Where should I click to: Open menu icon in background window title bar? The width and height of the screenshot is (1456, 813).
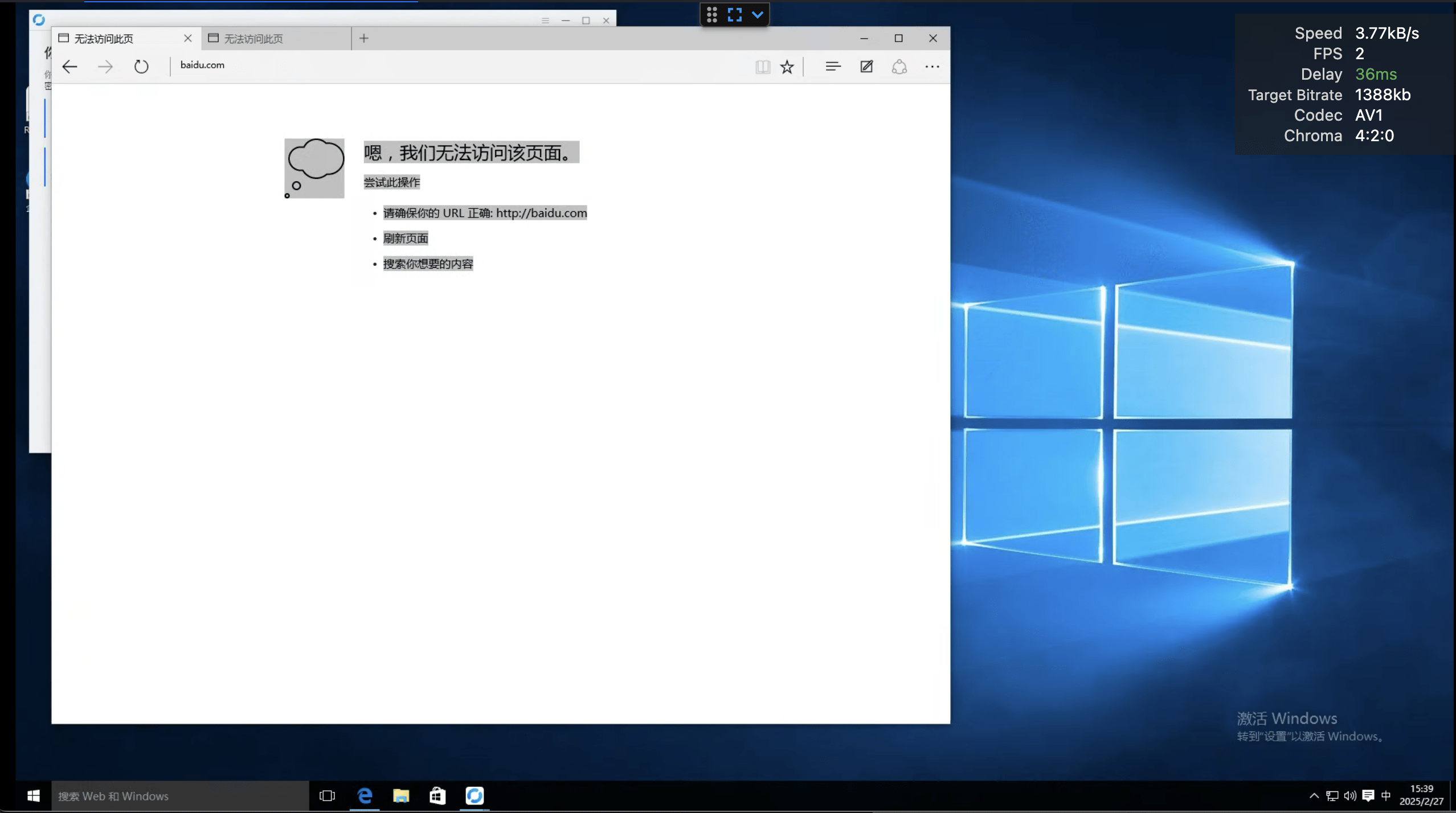pos(545,20)
